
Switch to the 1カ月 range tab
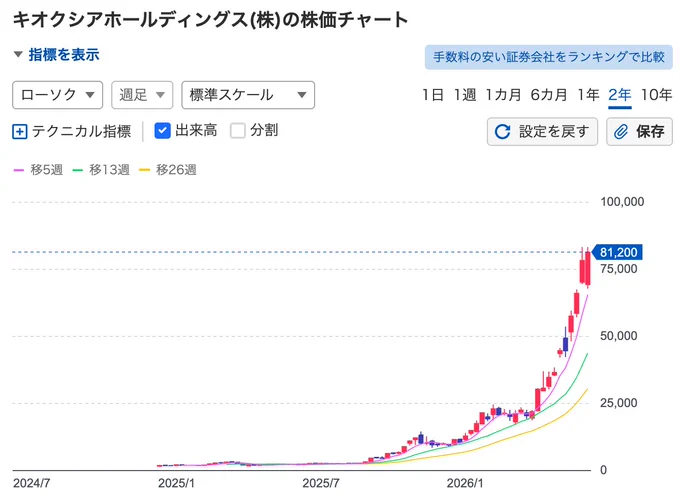(x=503, y=95)
